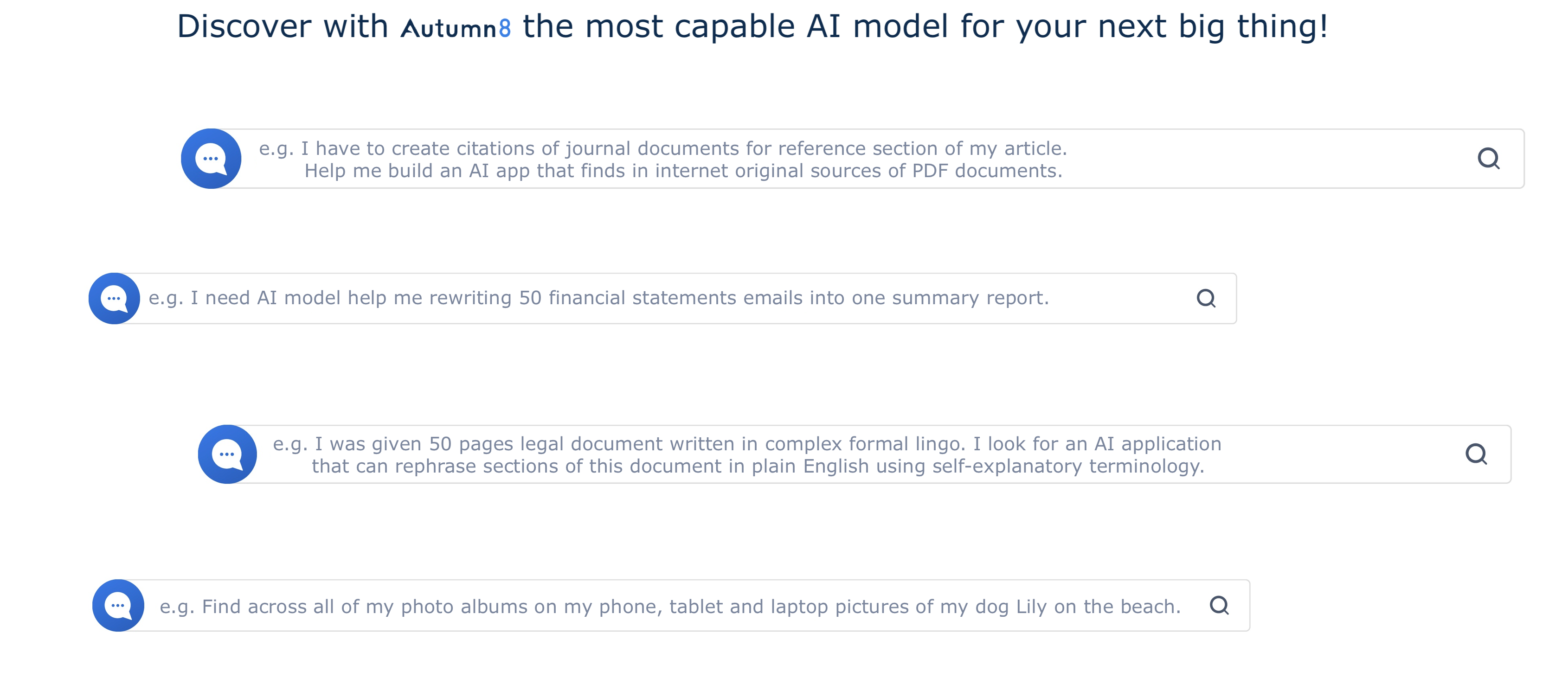
Task: Click "summary report" in the financial emails prompt
Action: [x=970, y=298]
